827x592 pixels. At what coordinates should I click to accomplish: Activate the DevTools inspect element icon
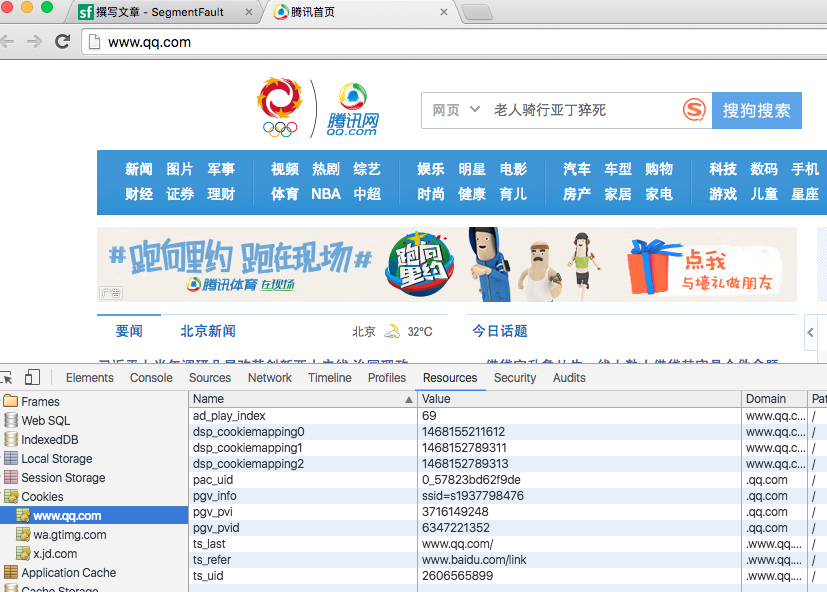(x=7, y=378)
